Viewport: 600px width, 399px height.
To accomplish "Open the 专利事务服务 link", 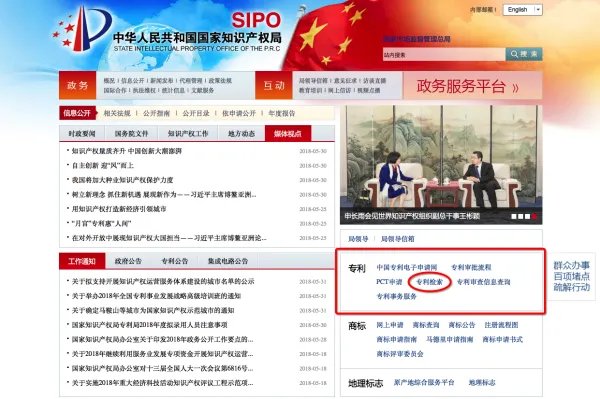I will coord(397,296).
